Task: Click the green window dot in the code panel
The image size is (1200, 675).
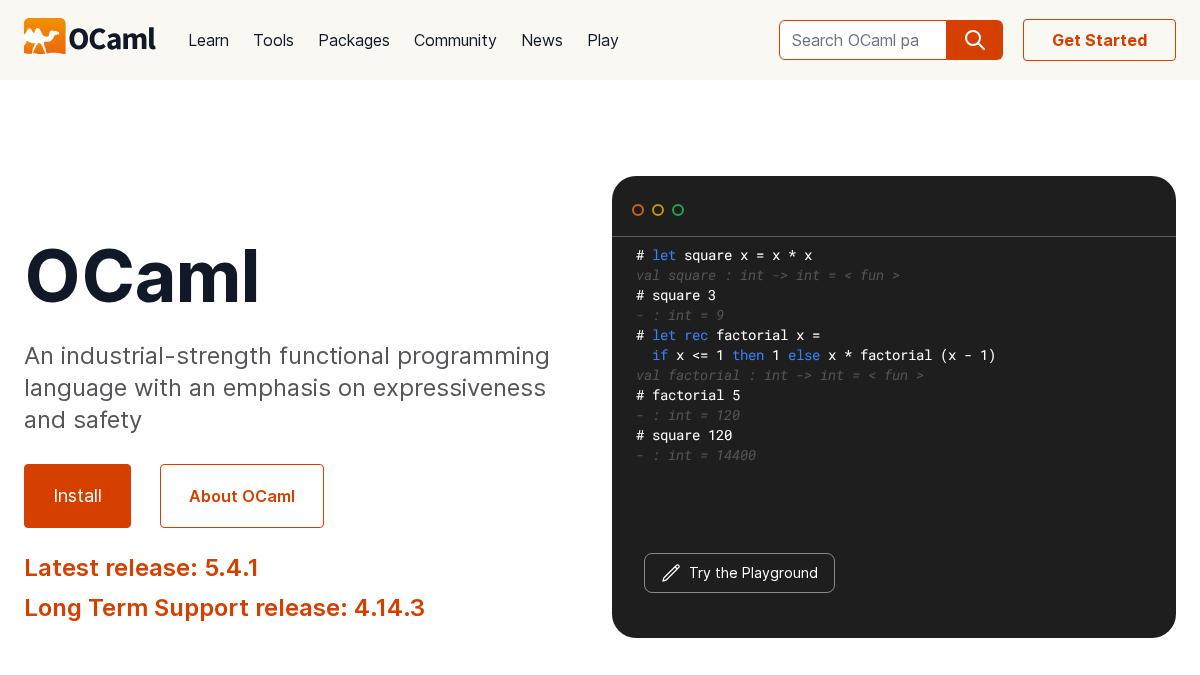Action: [678, 210]
